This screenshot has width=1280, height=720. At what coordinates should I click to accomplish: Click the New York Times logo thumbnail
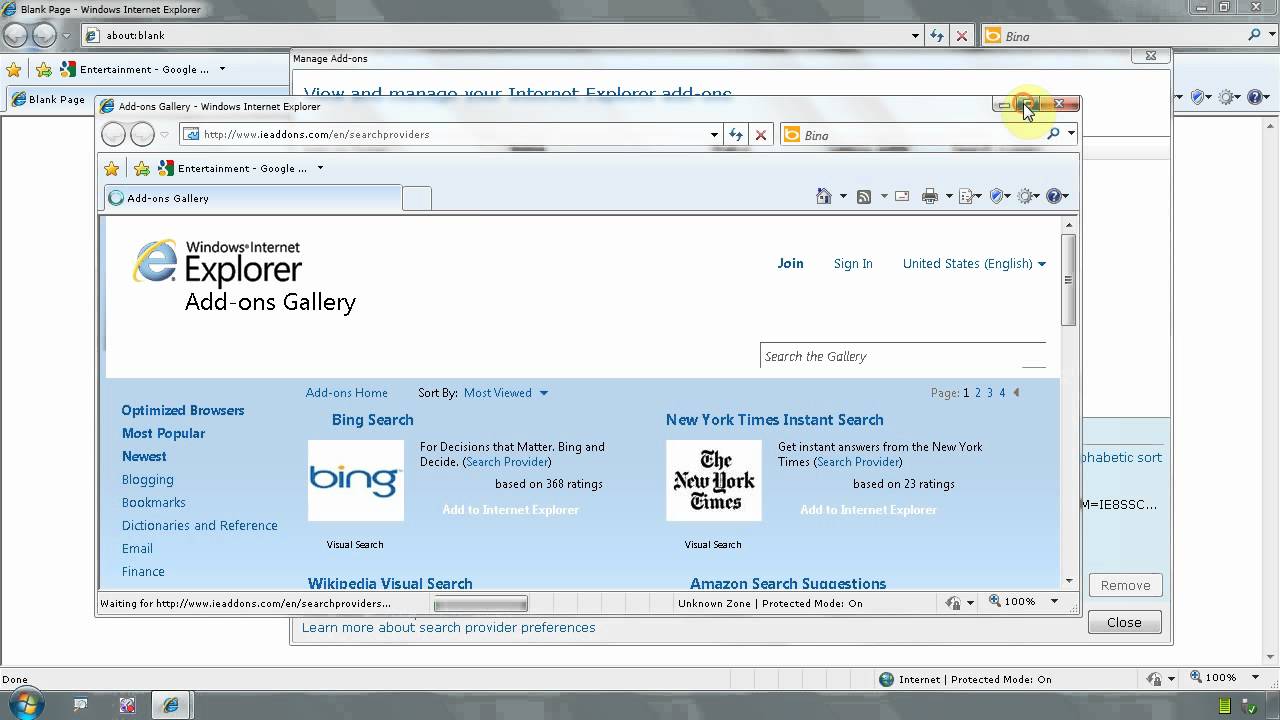[713, 480]
